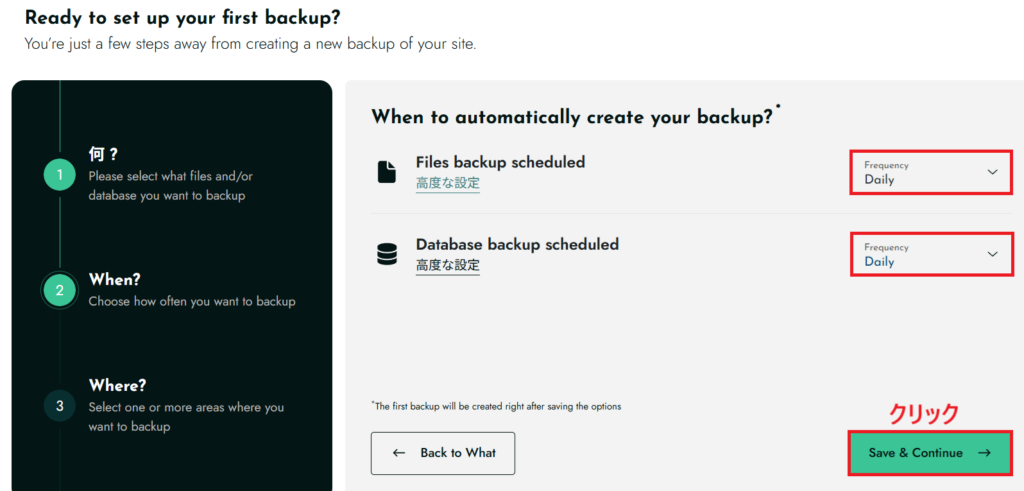Click the step 2 circle icon

pos(59,290)
